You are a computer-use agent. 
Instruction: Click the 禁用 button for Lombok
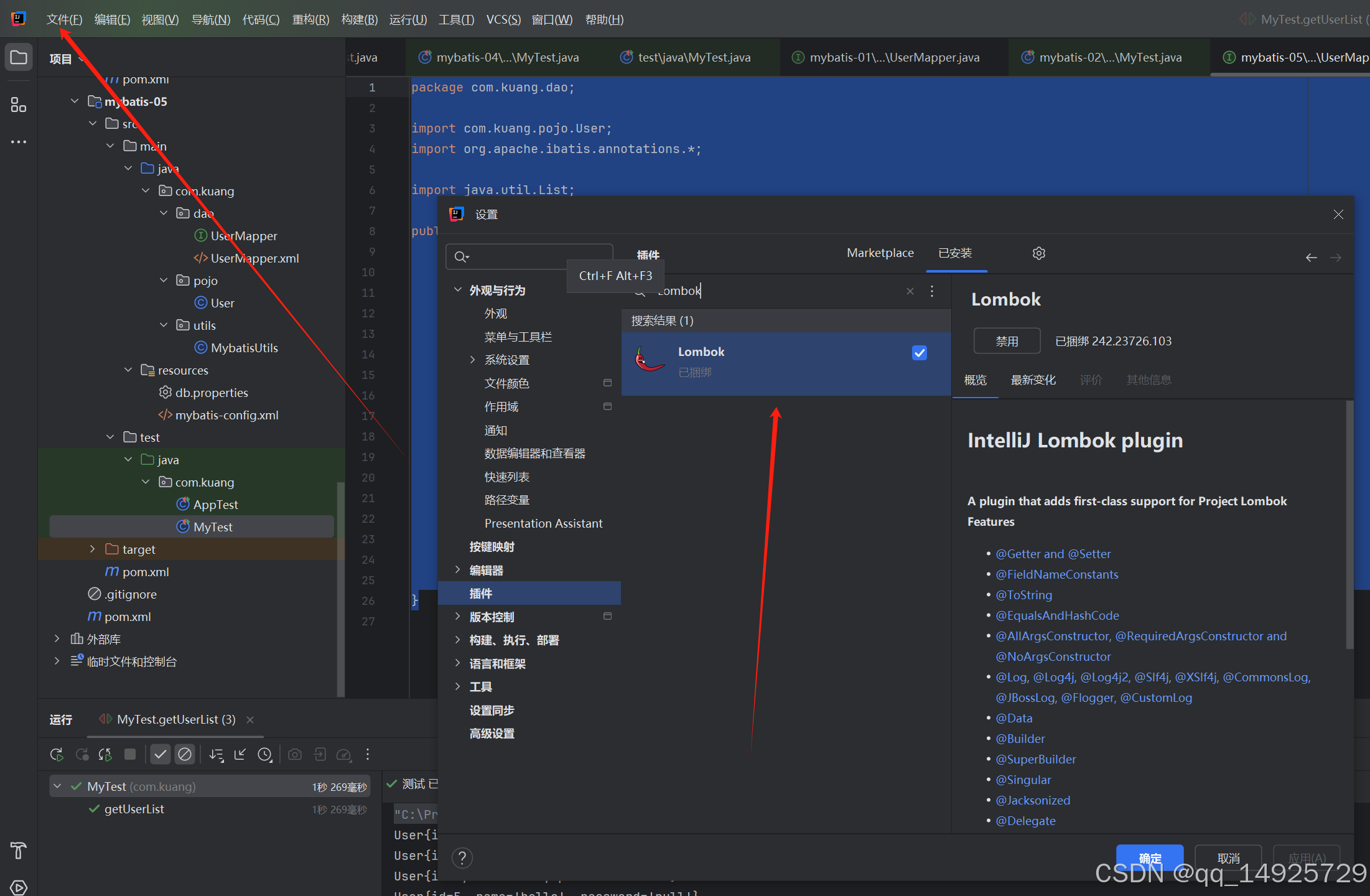coord(1007,341)
